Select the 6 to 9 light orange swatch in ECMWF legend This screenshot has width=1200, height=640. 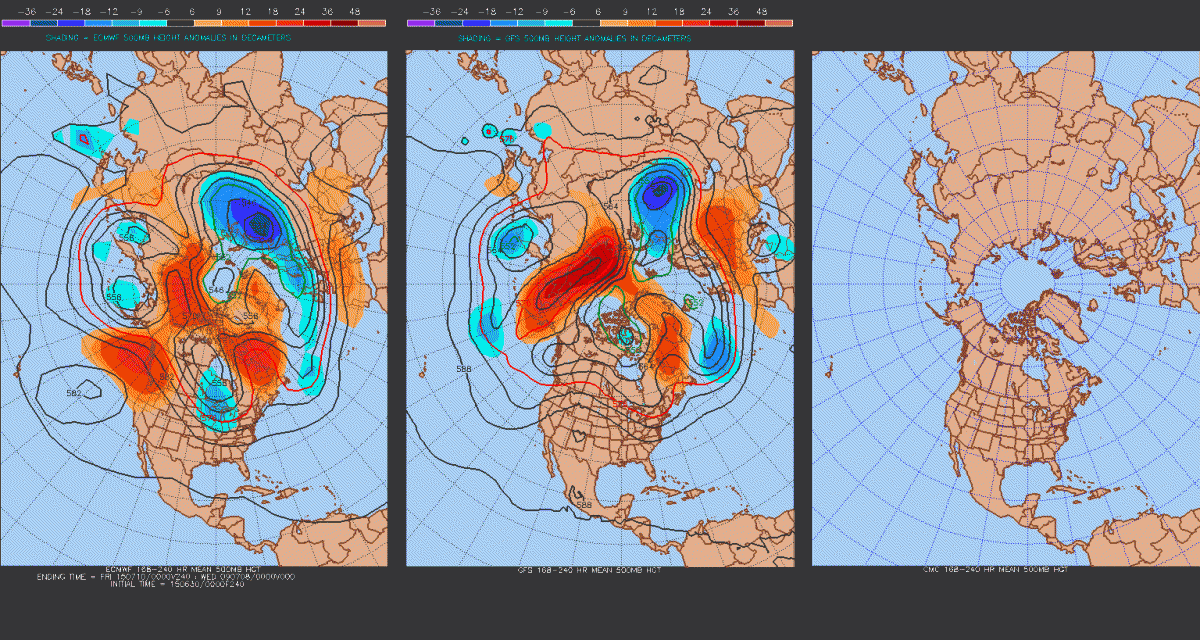(208, 23)
